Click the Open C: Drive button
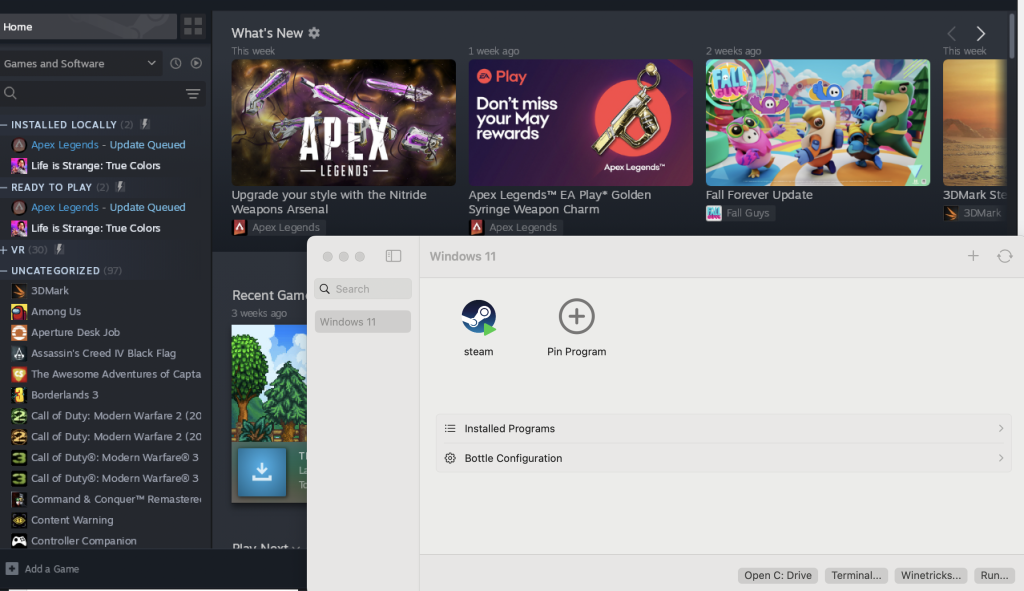1024x591 pixels. [x=777, y=575]
